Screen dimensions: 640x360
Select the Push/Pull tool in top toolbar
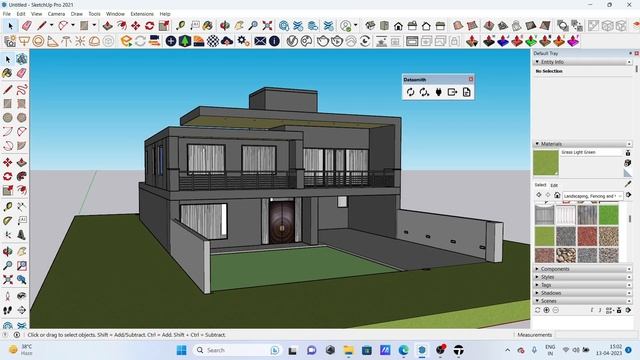[x=107, y=26]
